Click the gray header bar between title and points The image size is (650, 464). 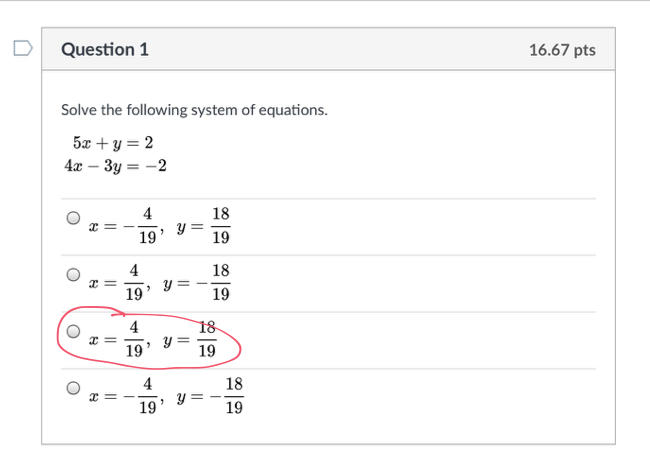tap(340, 50)
